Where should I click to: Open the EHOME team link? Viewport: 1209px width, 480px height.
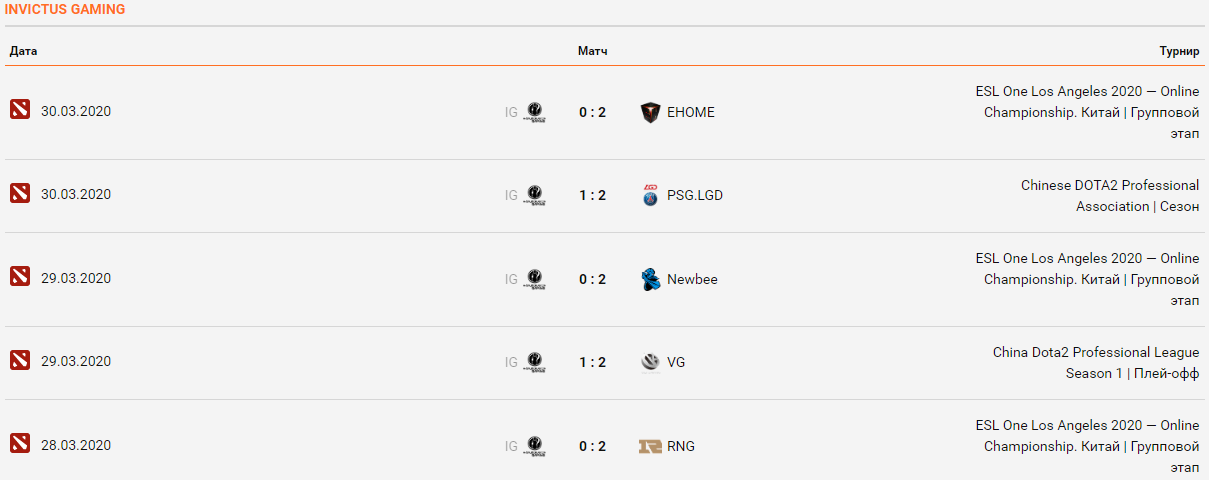click(x=691, y=112)
